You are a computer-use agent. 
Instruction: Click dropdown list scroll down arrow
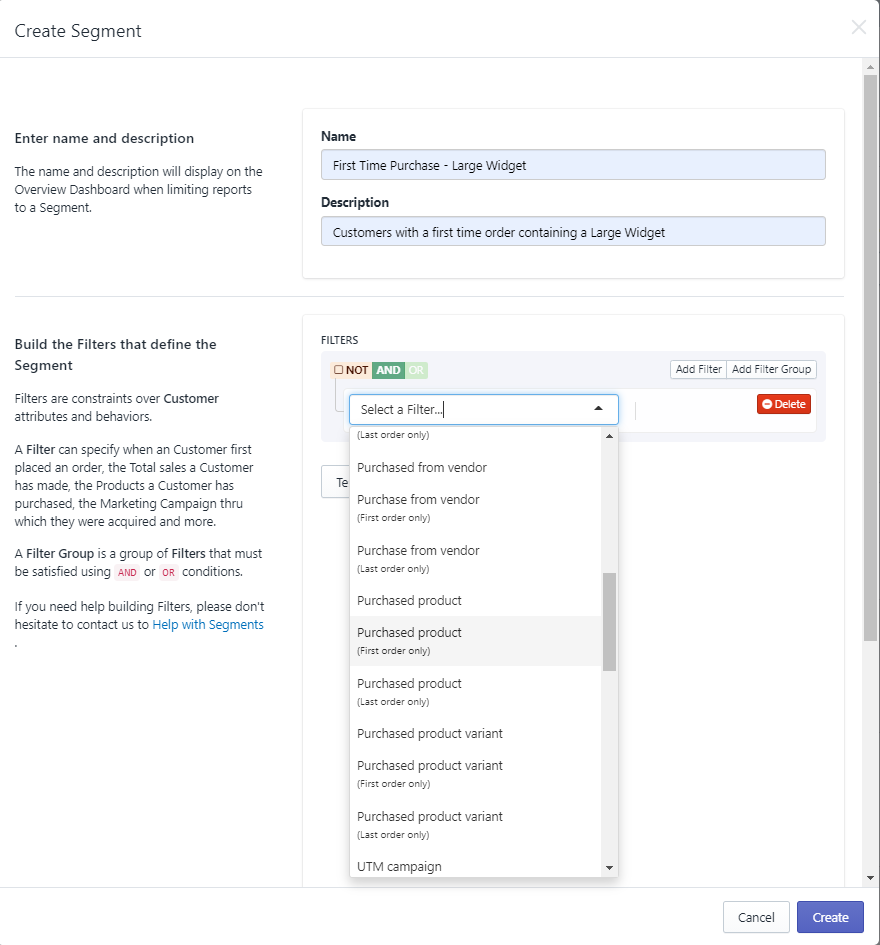coord(609,868)
